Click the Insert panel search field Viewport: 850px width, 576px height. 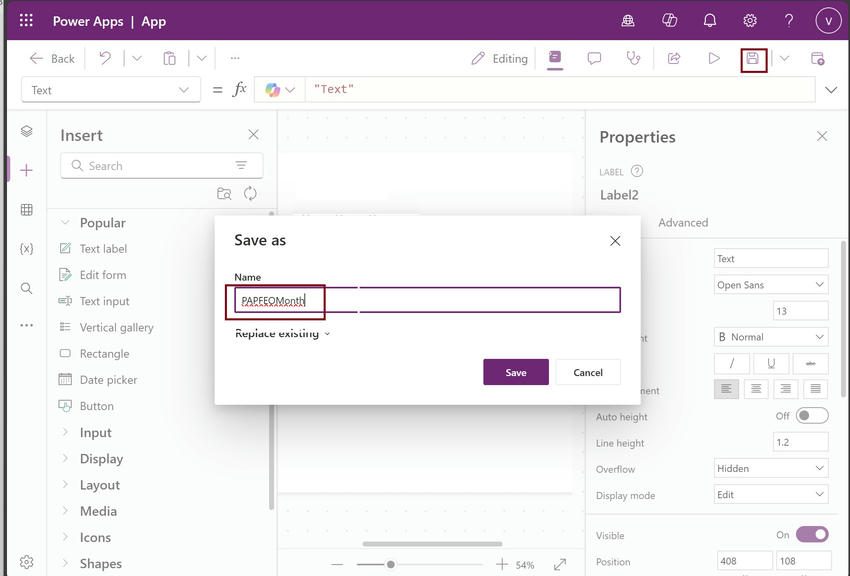[x=162, y=165]
